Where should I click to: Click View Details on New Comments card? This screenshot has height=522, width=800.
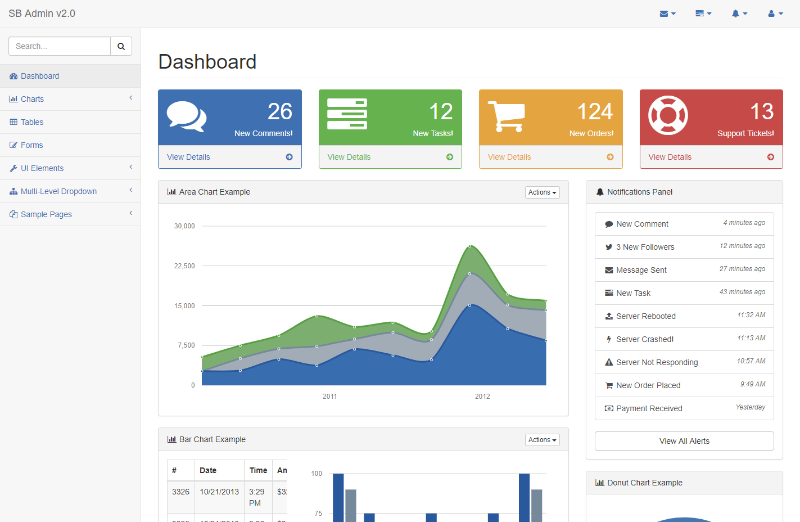pyautogui.click(x=189, y=157)
